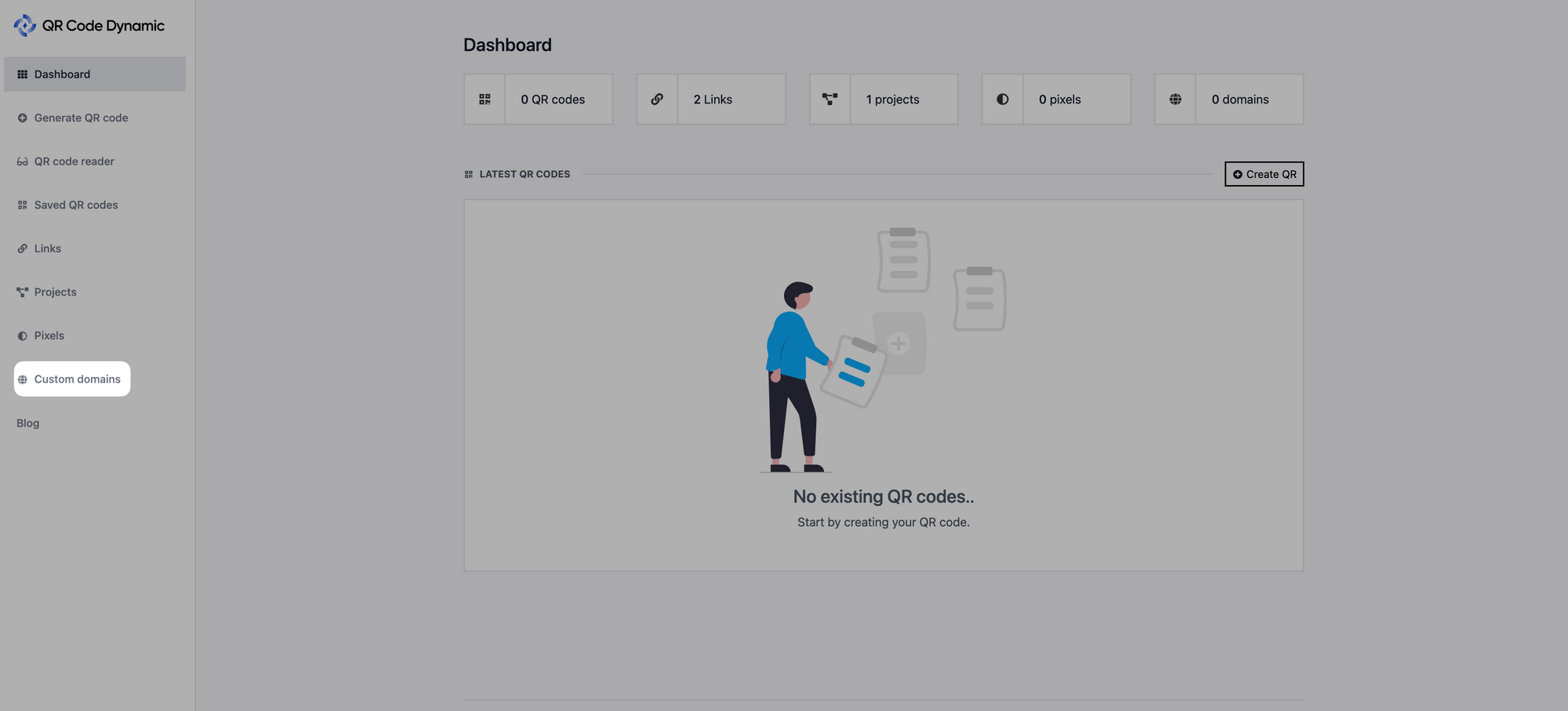The height and width of the screenshot is (711, 1568).
Task: Click the glasses icon for QR code reader
Action: [22, 161]
